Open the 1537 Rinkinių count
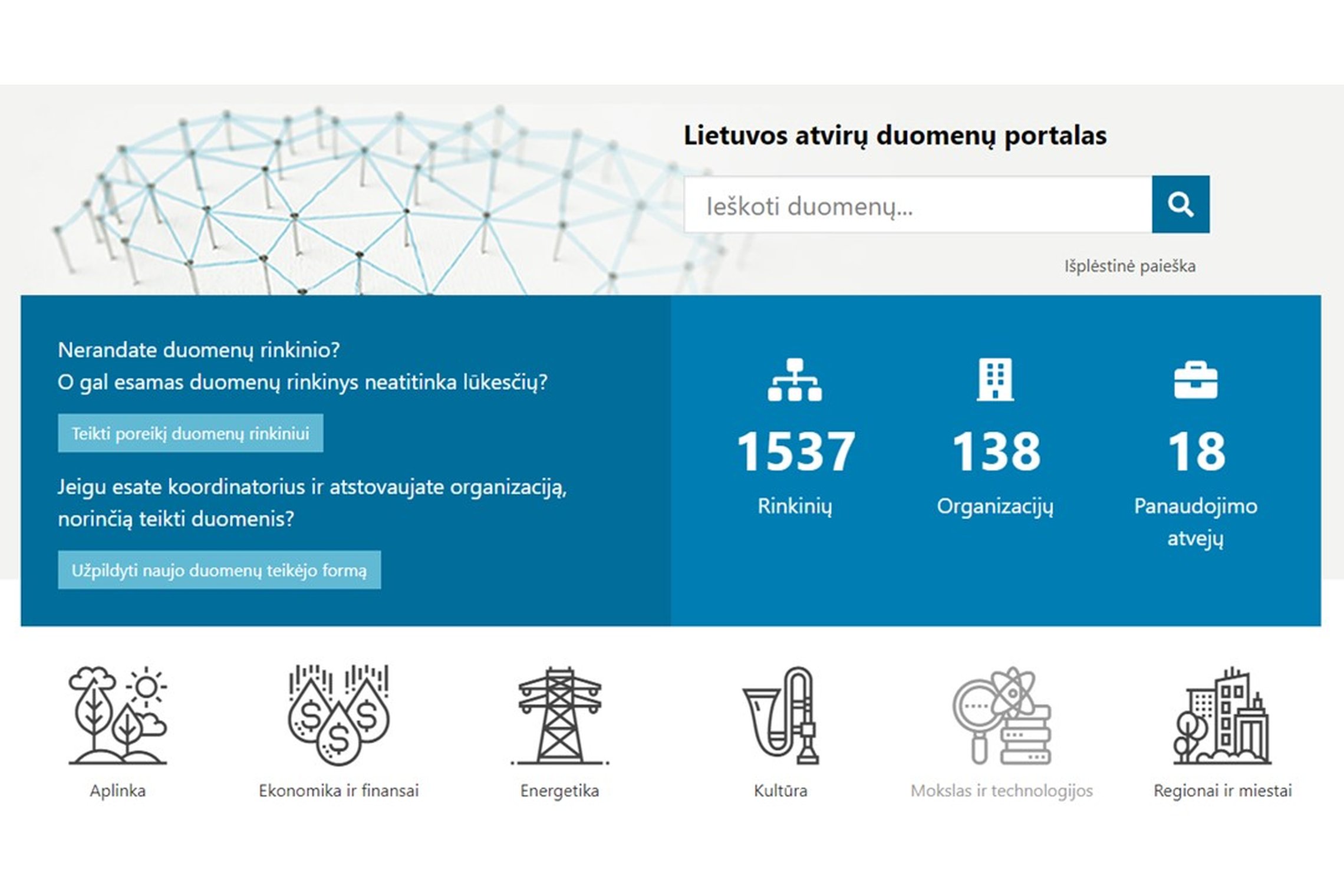Viewport: 1344px width, 896px height. (795, 451)
